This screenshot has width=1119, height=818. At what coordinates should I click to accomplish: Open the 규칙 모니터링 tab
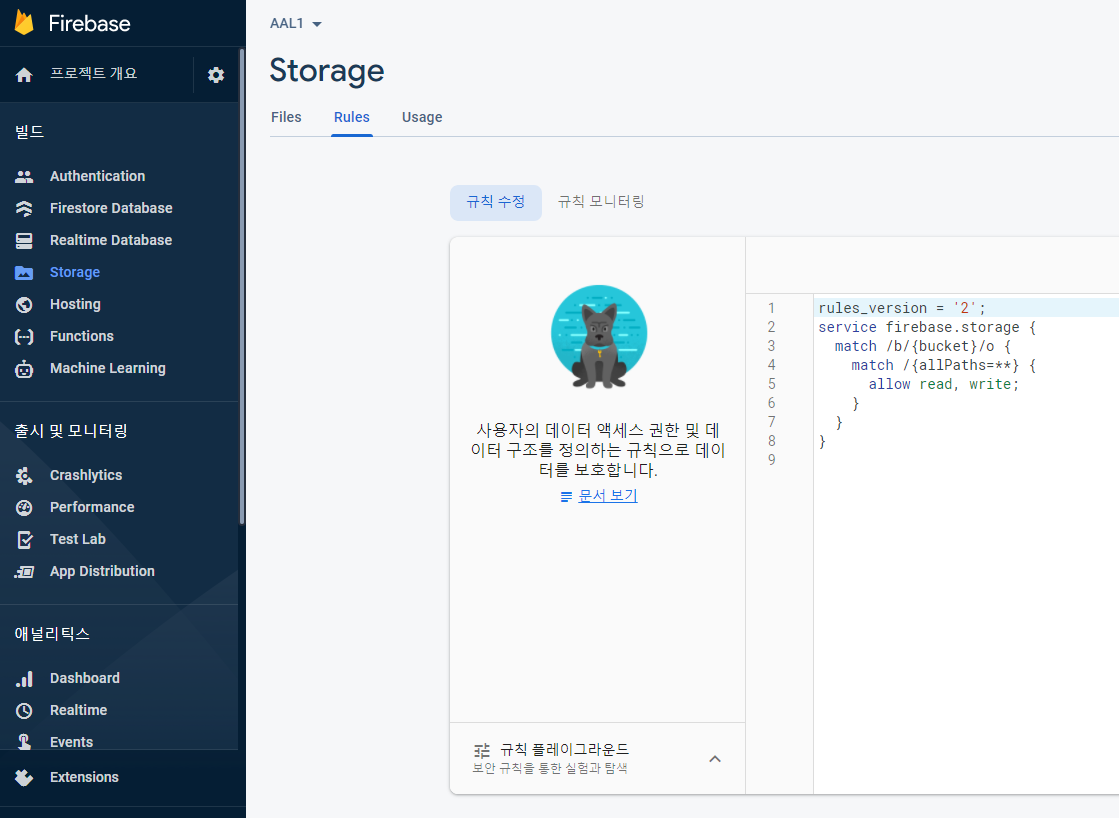601,202
